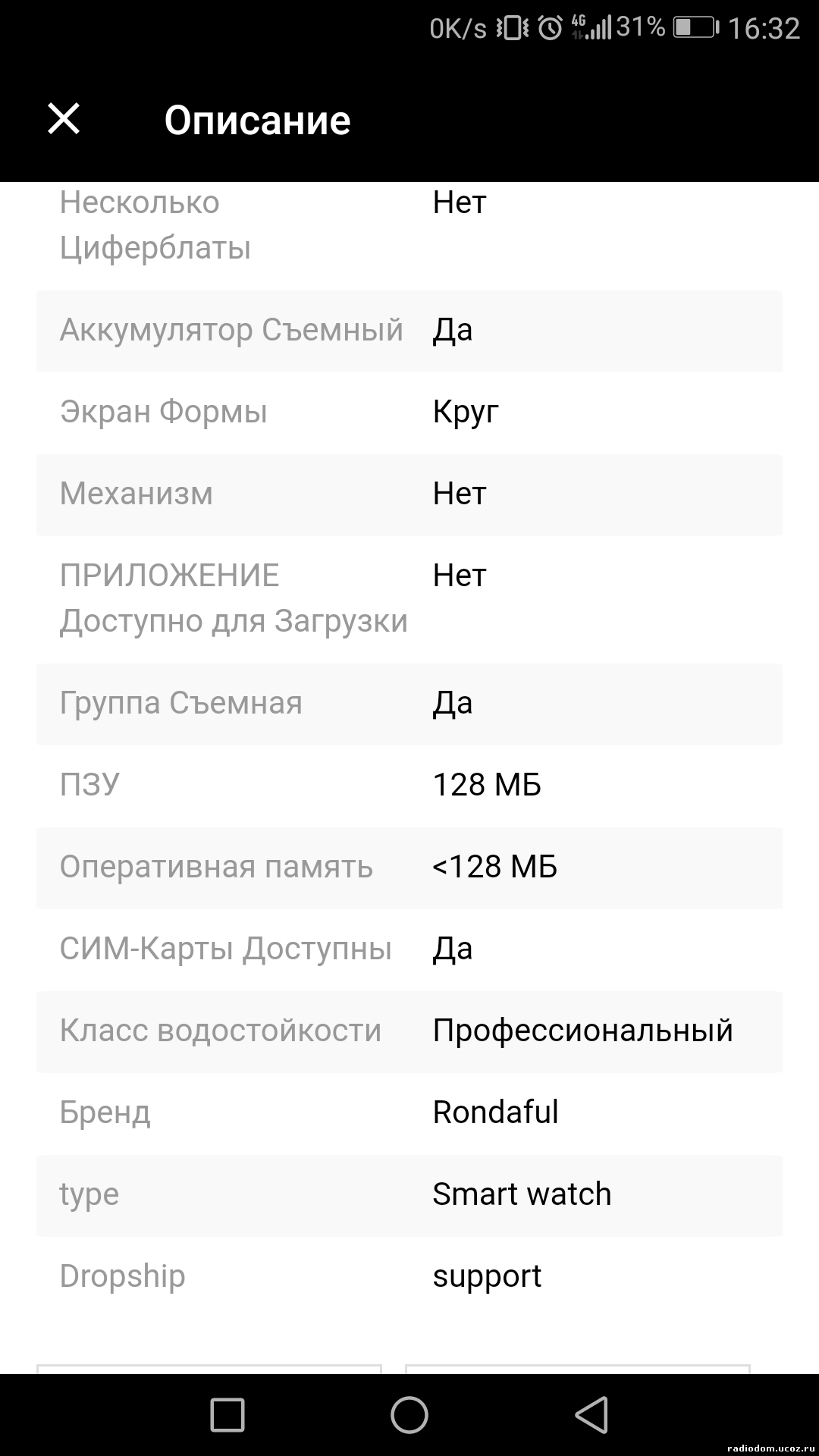This screenshot has height=1456, width=819.
Task: Tap the type Smart watch row
Action: pos(409,1195)
